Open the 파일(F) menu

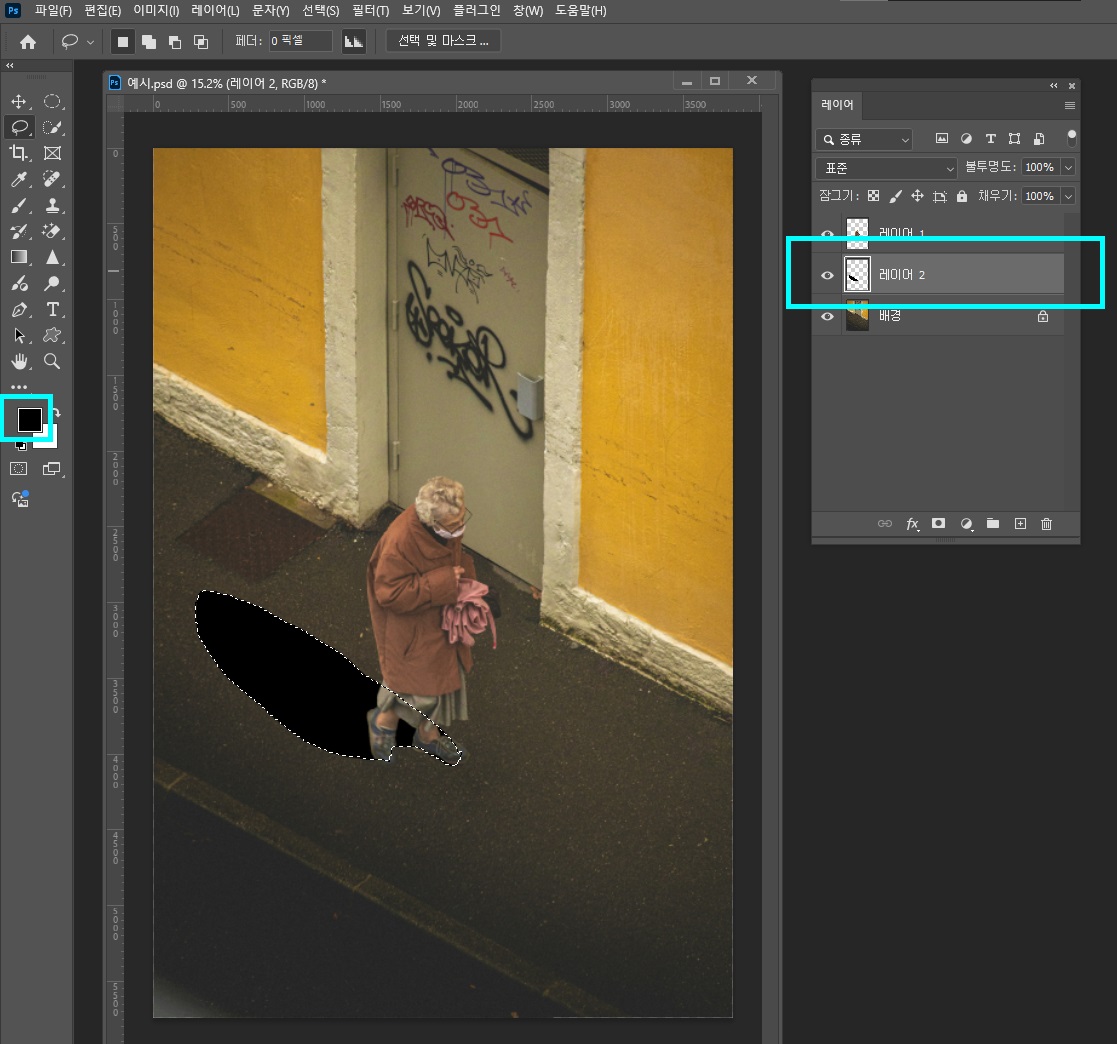[53, 11]
